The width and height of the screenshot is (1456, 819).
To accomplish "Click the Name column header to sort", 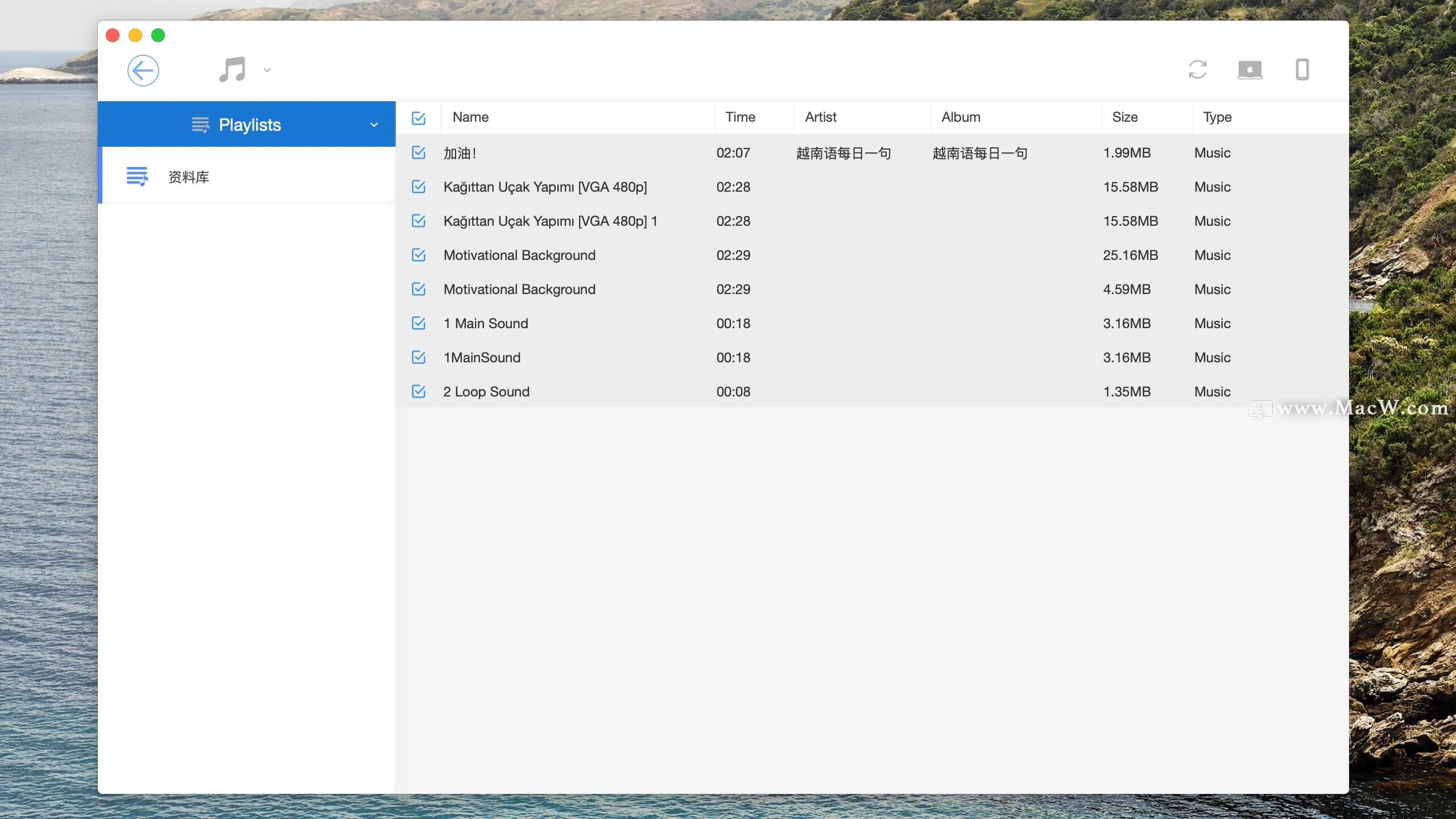I will 470,117.
